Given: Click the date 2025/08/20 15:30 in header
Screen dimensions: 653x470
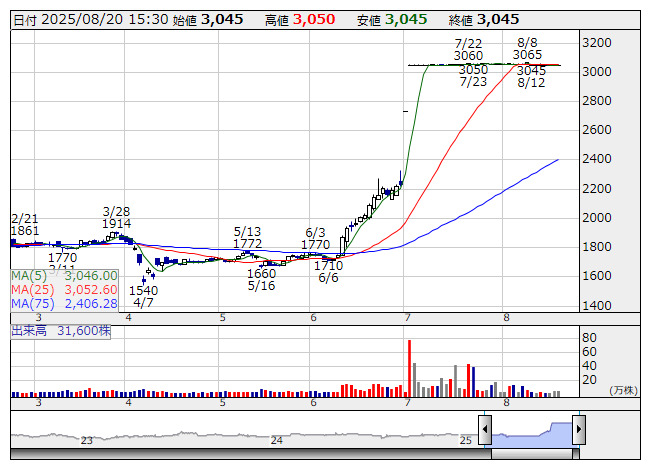Looking at the screenshot, I should point(91,20).
